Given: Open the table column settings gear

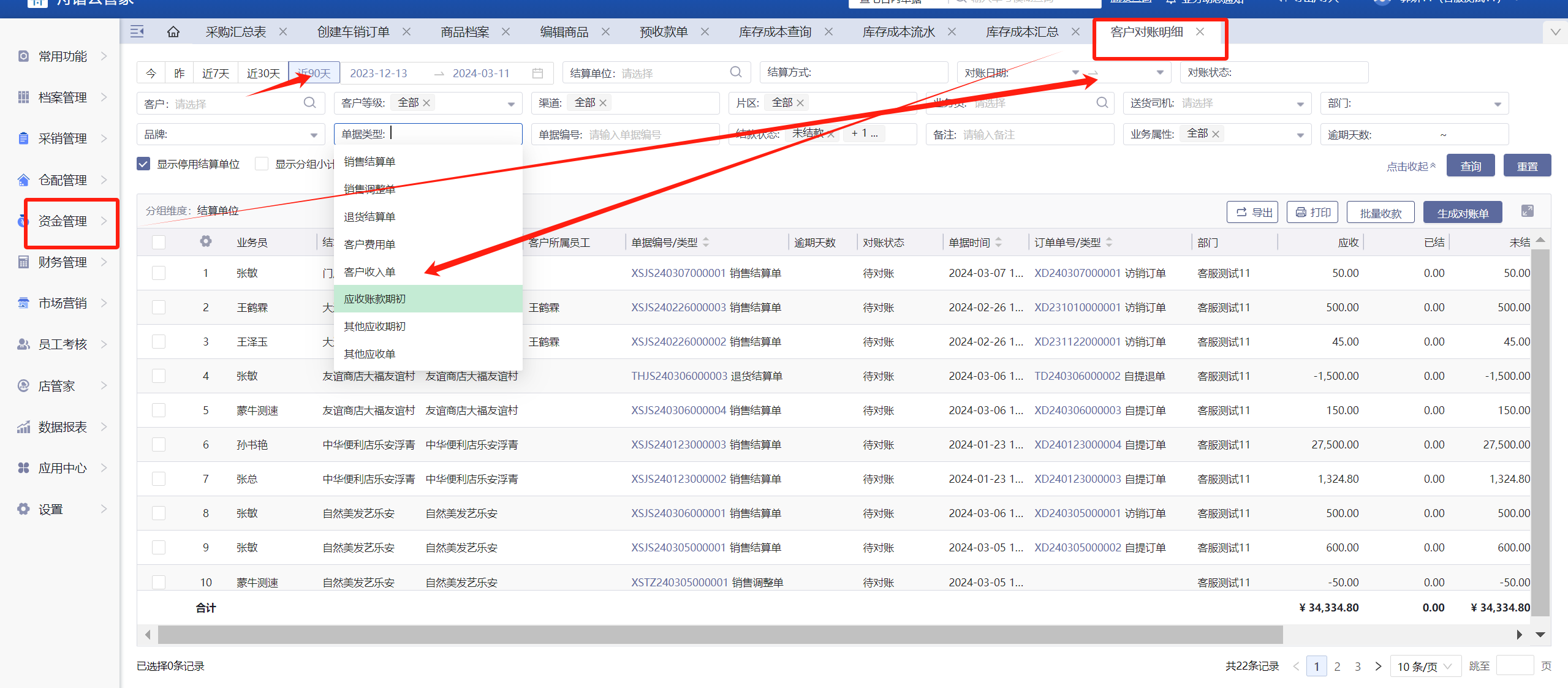Looking at the screenshot, I should tap(206, 242).
